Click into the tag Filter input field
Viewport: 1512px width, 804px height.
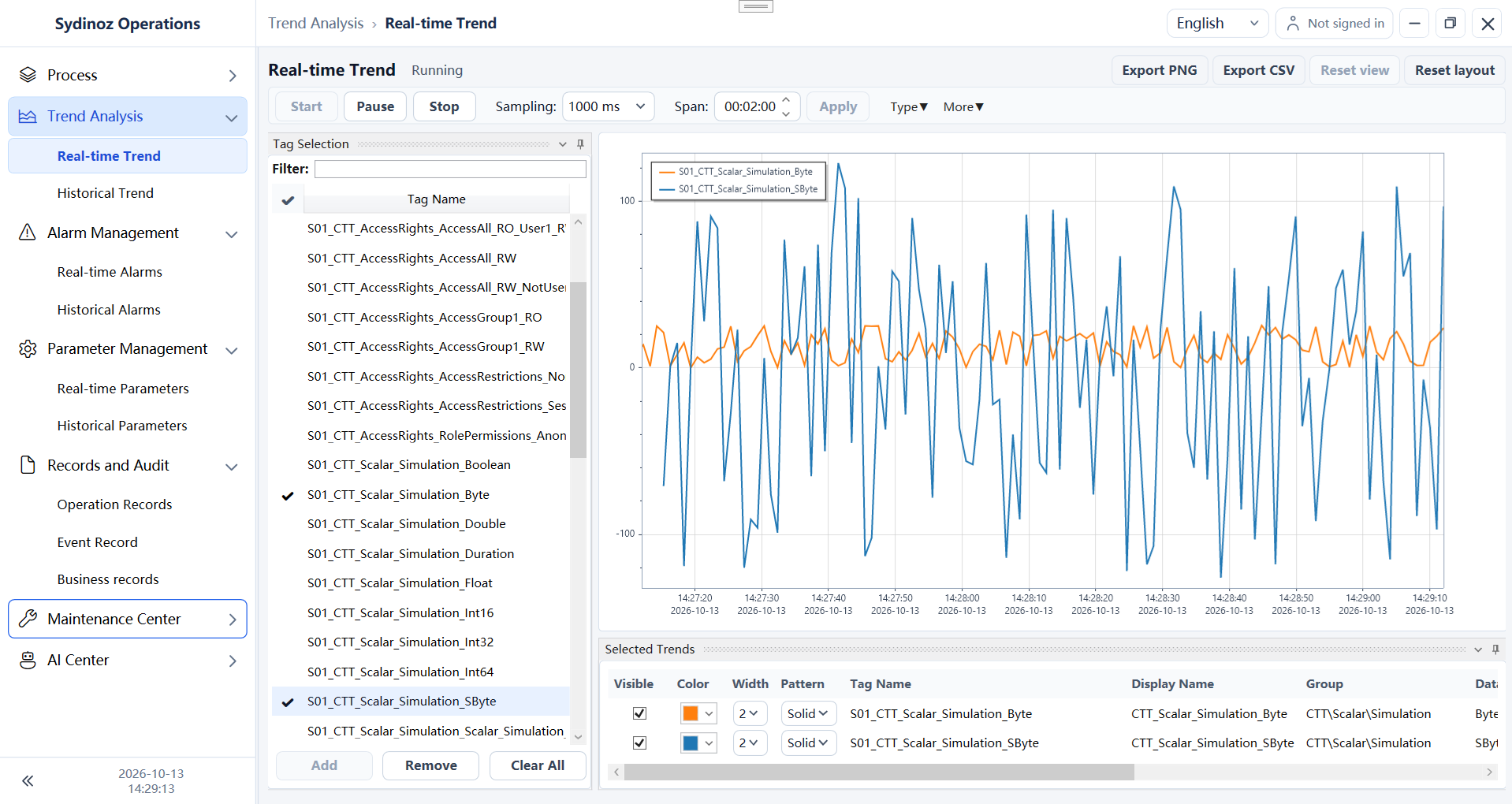(450, 169)
